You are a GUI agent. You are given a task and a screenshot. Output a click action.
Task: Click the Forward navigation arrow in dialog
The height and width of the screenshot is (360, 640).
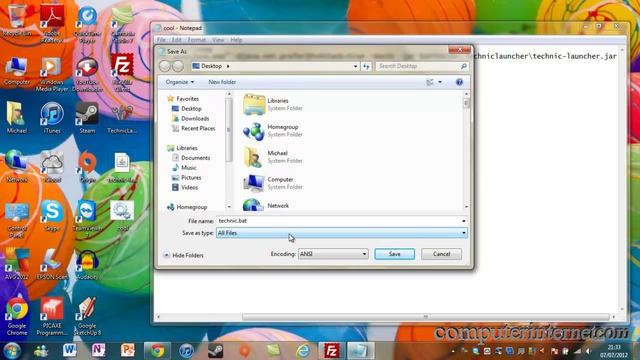point(178,66)
